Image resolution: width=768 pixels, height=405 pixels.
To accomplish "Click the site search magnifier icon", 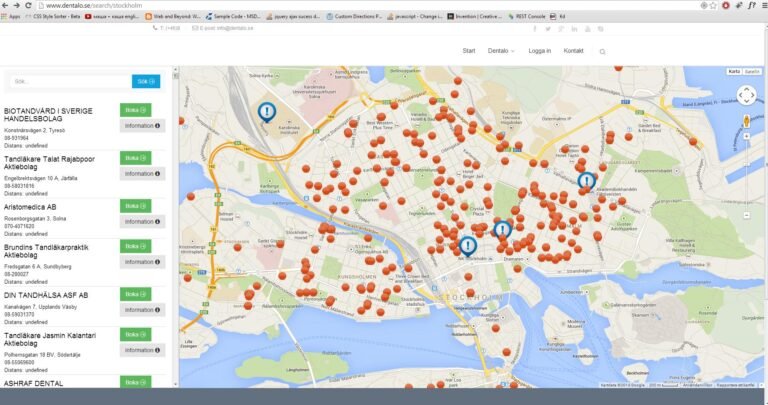I will click(603, 51).
